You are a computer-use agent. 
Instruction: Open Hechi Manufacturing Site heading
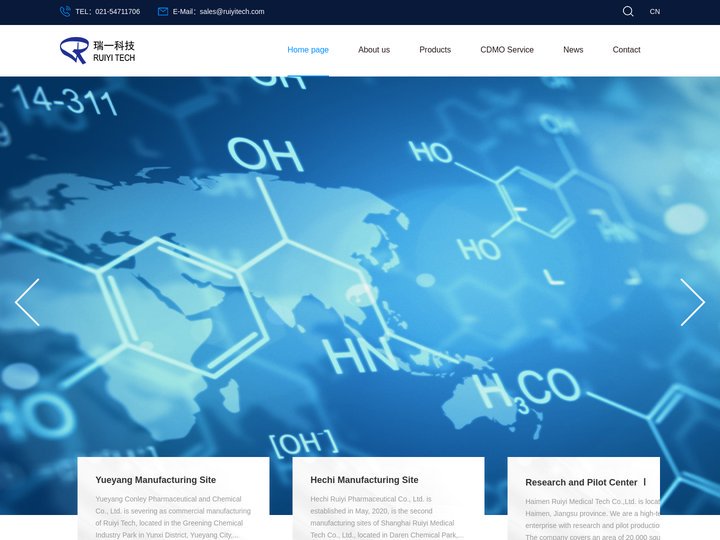pyautogui.click(x=364, y=480)
